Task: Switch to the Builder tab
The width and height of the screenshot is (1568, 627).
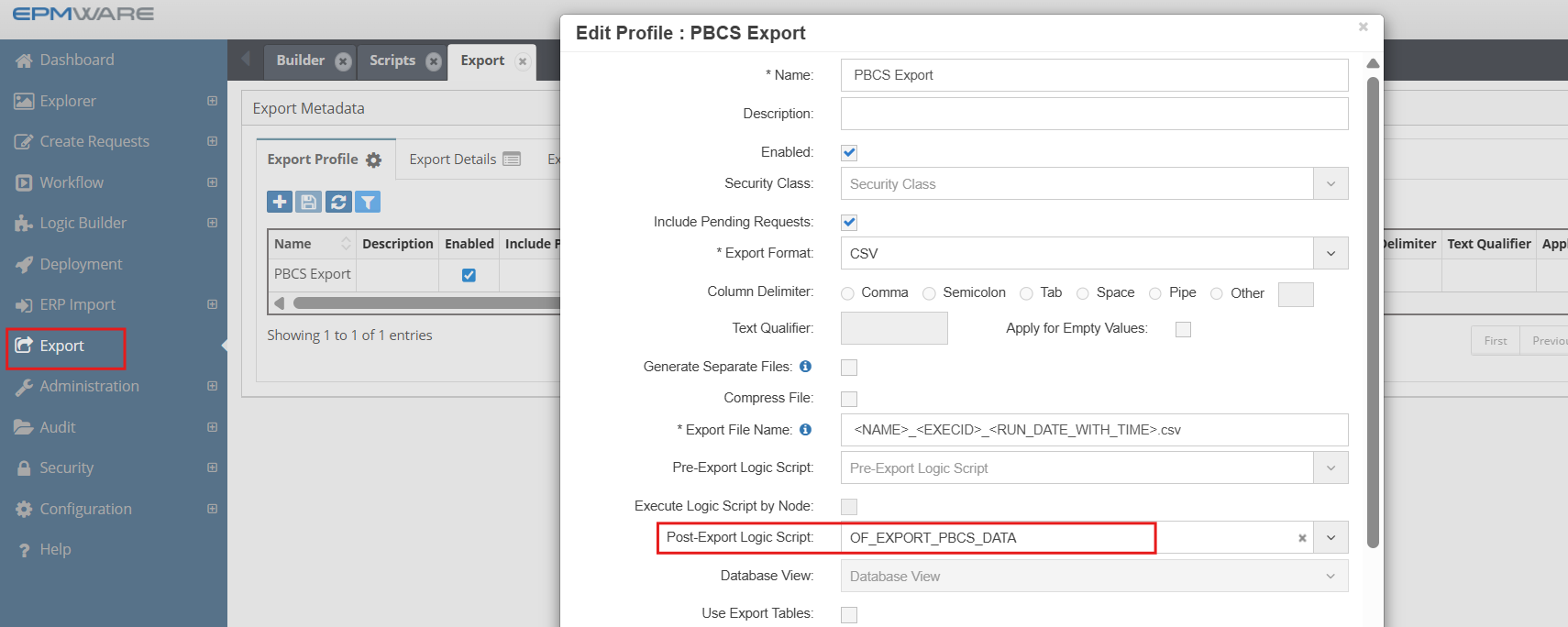Action: click(300, 60)
